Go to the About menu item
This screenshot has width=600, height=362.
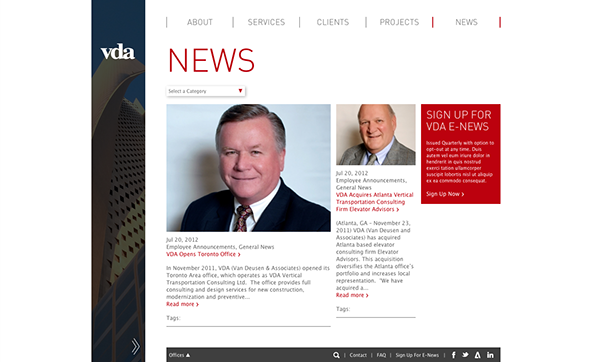point(200,22)
